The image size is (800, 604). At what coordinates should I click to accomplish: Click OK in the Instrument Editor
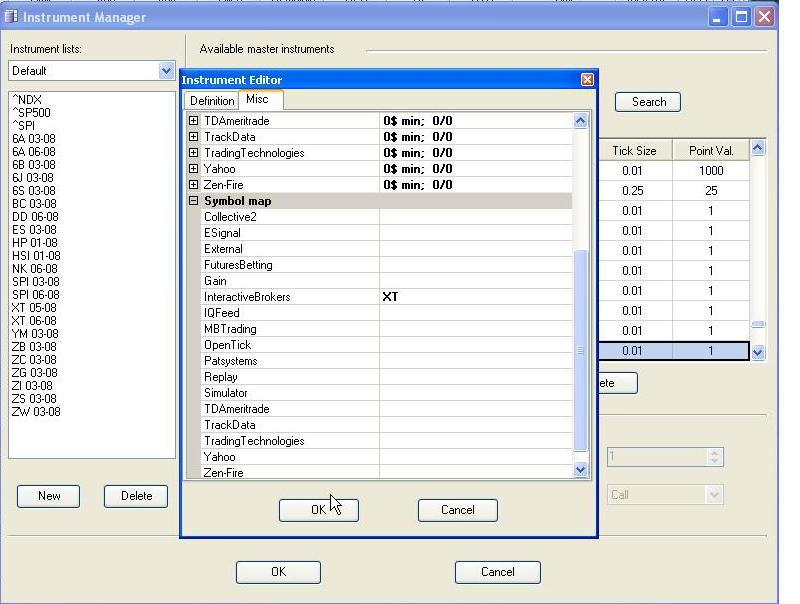coord(319,510)
